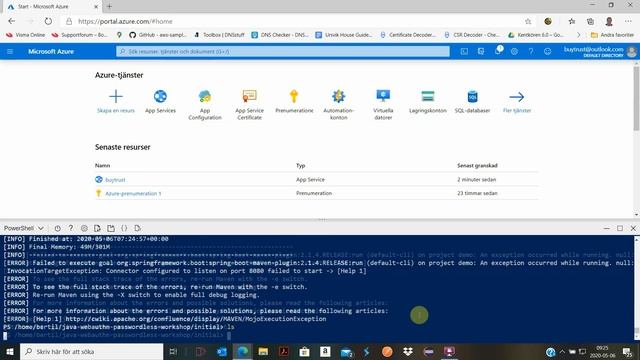The height and width of the screenshot is (360, 640).
Task: Show hidden system tray icons
Action: coord(562,351)
